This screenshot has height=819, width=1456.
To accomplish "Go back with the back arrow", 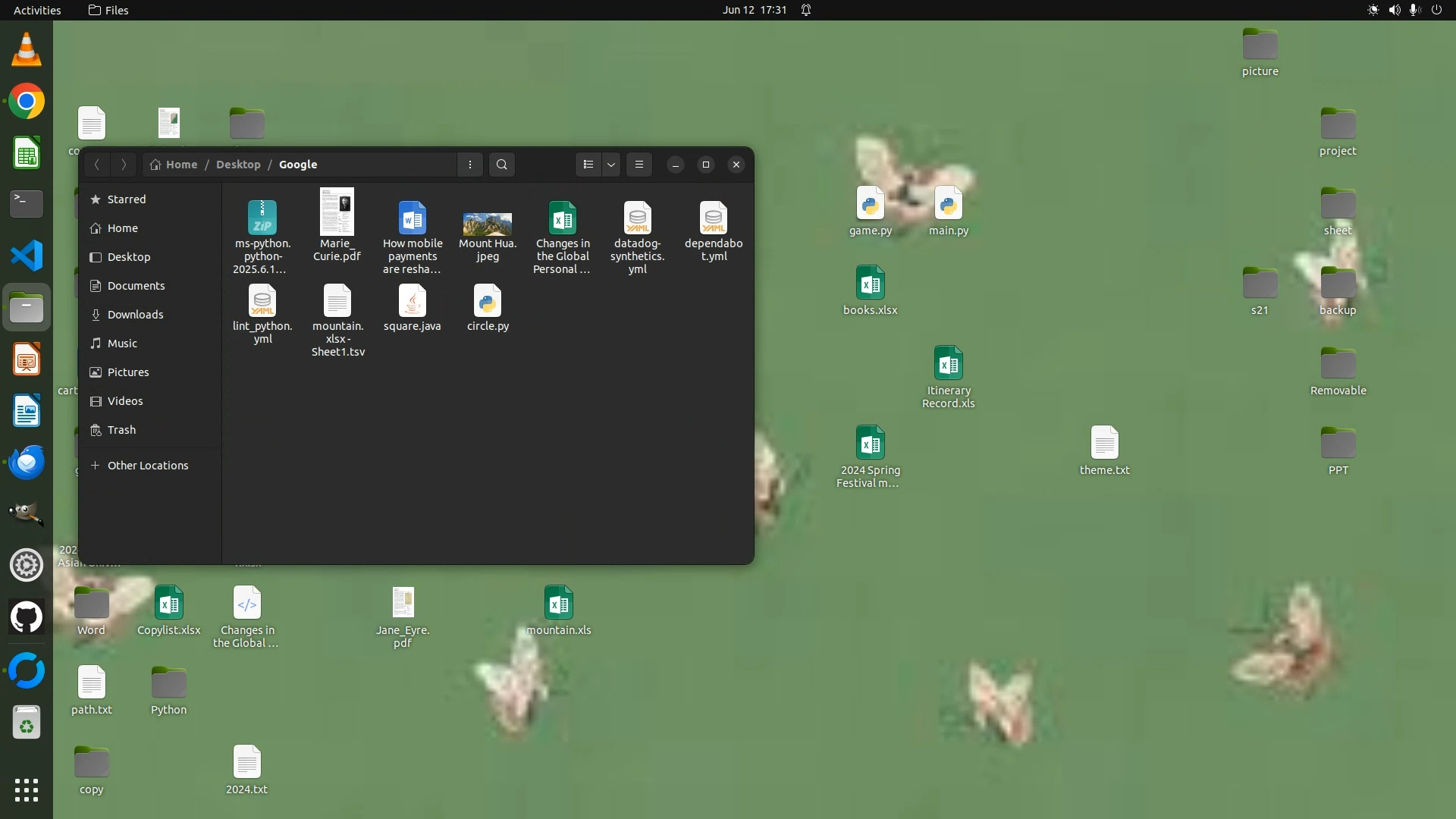I will click(x=97, y=165).
